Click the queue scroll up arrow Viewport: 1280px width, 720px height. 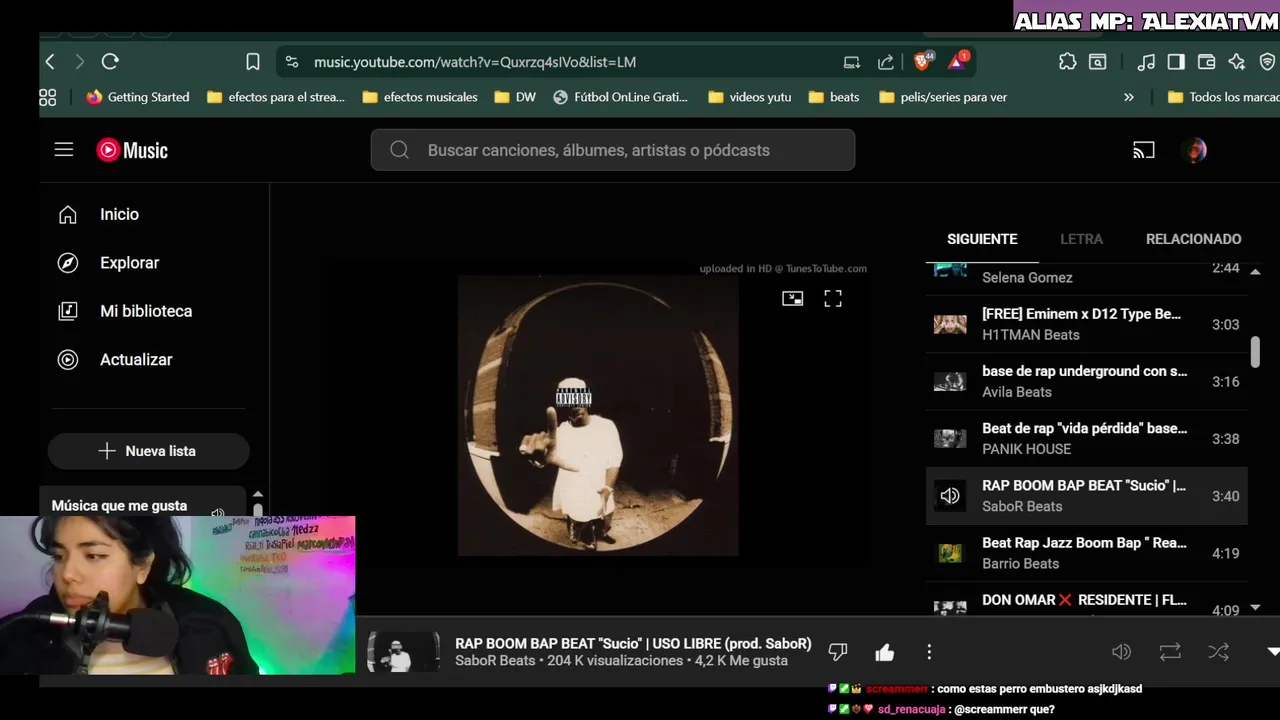tap(1255, 271)
